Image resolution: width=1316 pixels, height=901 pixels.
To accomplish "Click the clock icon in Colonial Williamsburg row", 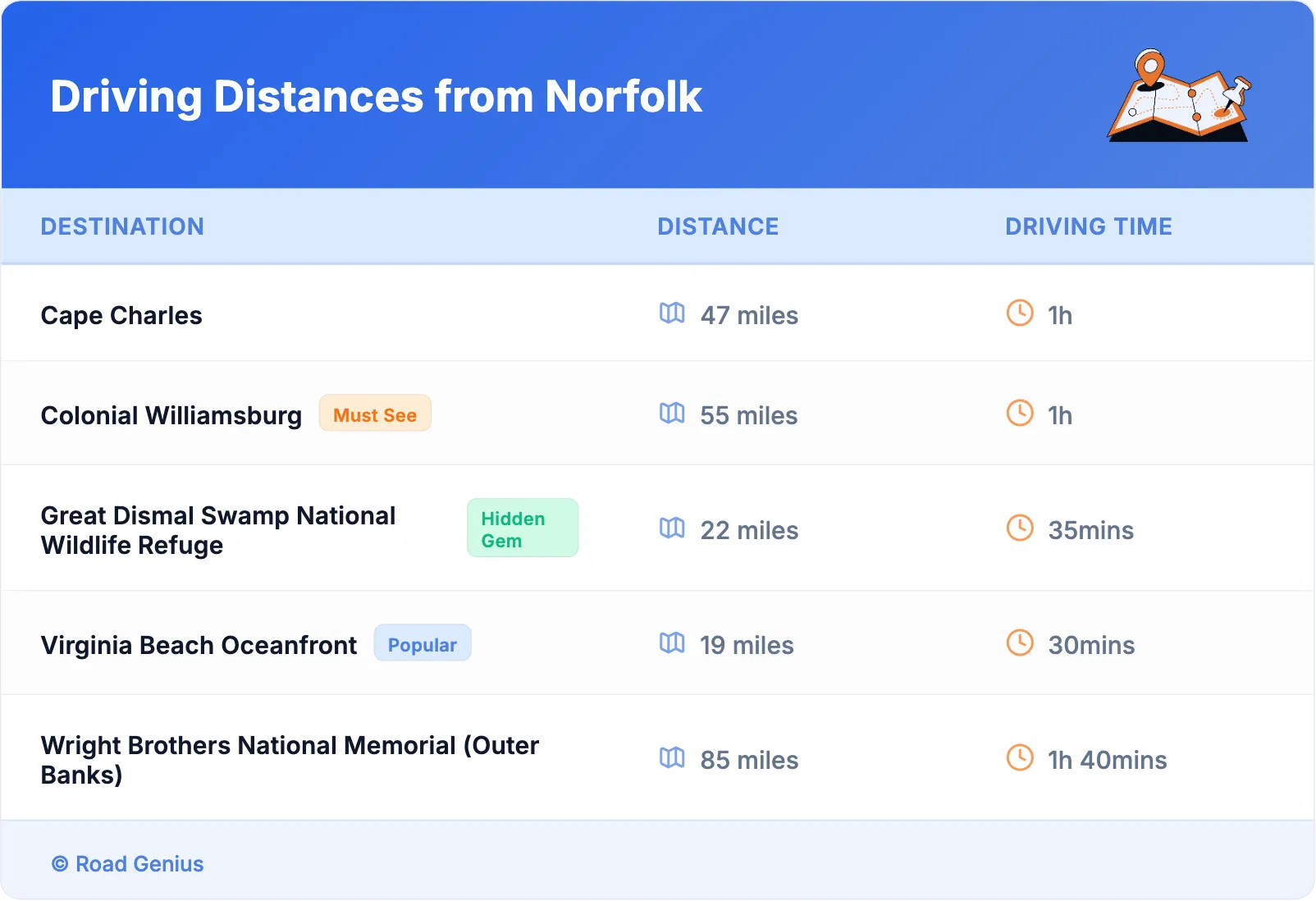I will click(x=1020, y=414).
